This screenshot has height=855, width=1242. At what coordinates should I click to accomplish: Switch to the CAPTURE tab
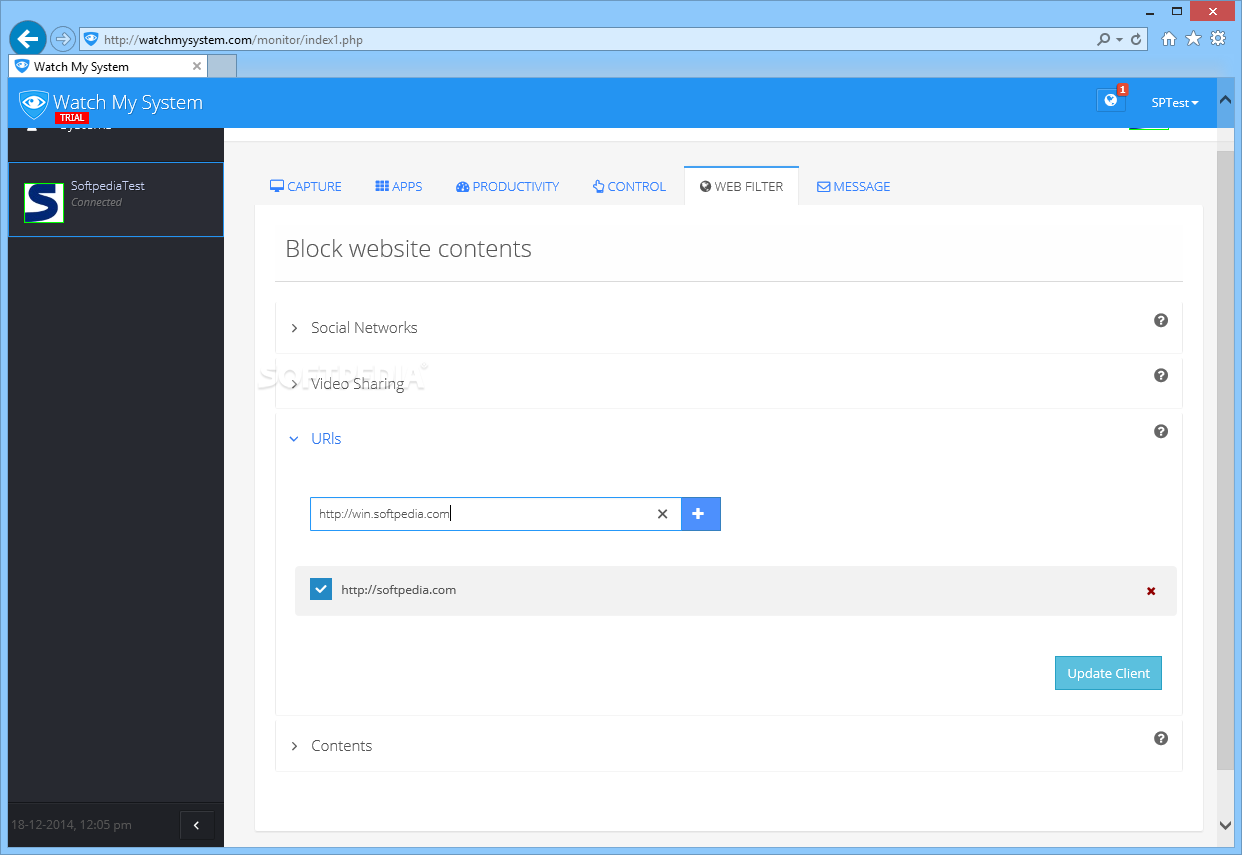[306, 186]
